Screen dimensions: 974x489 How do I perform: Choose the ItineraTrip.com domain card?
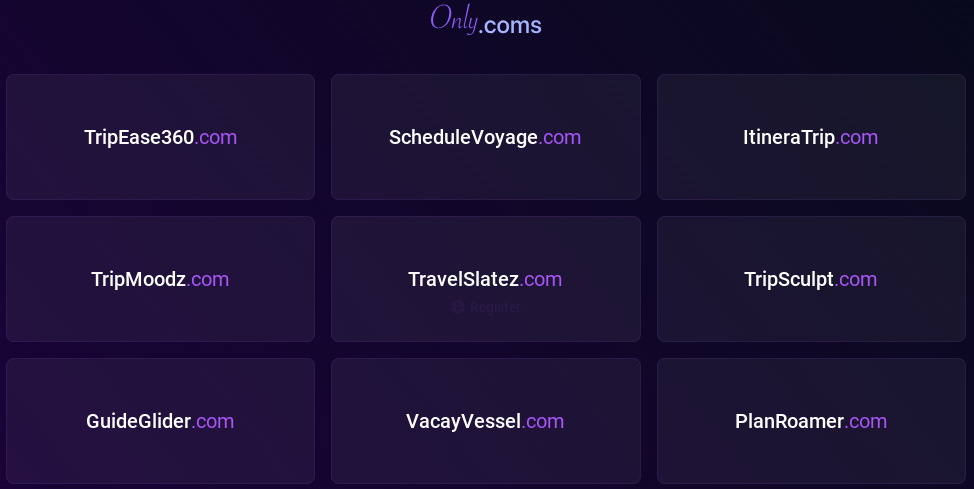810,137
